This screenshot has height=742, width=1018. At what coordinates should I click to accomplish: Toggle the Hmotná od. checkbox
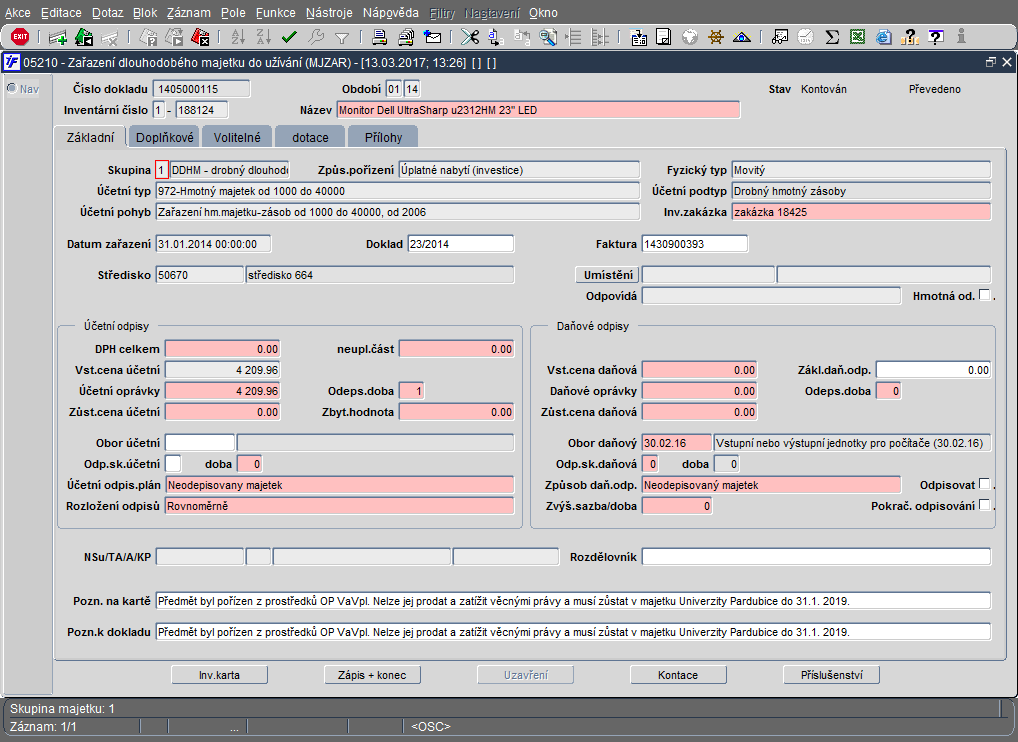click(x=985, y=296)
